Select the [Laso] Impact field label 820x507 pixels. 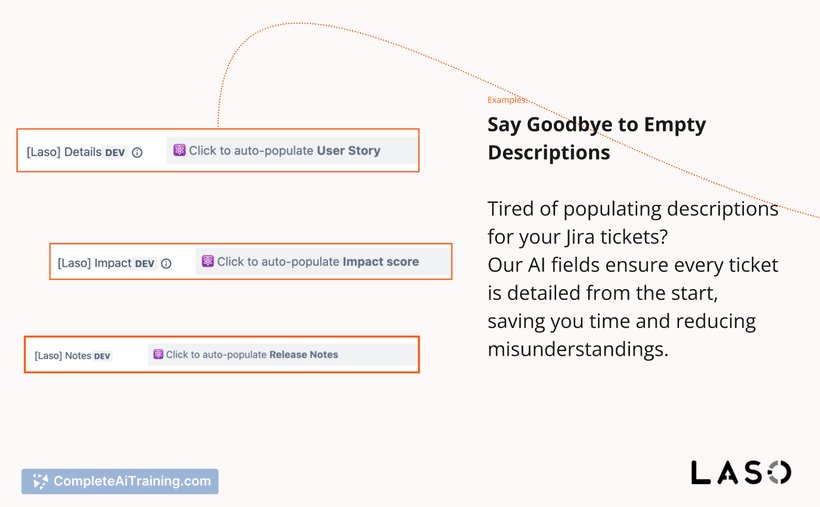tap(95, 263)
